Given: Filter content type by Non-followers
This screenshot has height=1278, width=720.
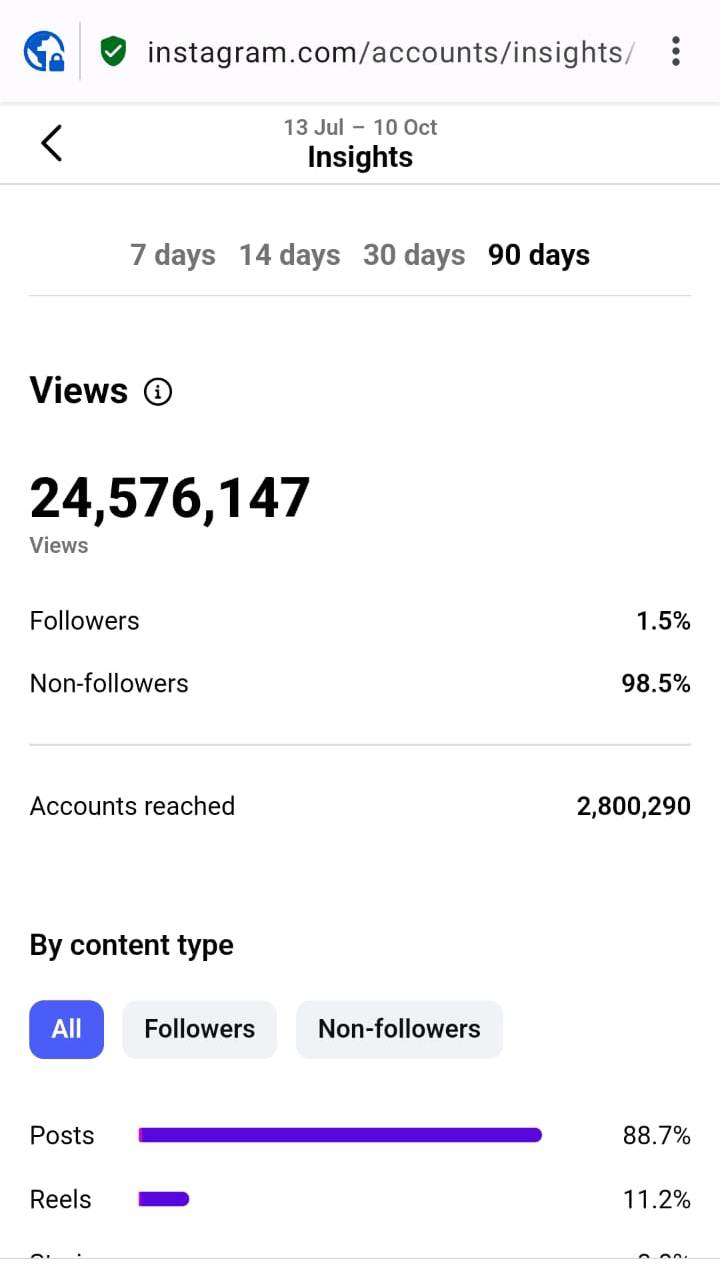Looking at the screenshot, I should 399,1029.
